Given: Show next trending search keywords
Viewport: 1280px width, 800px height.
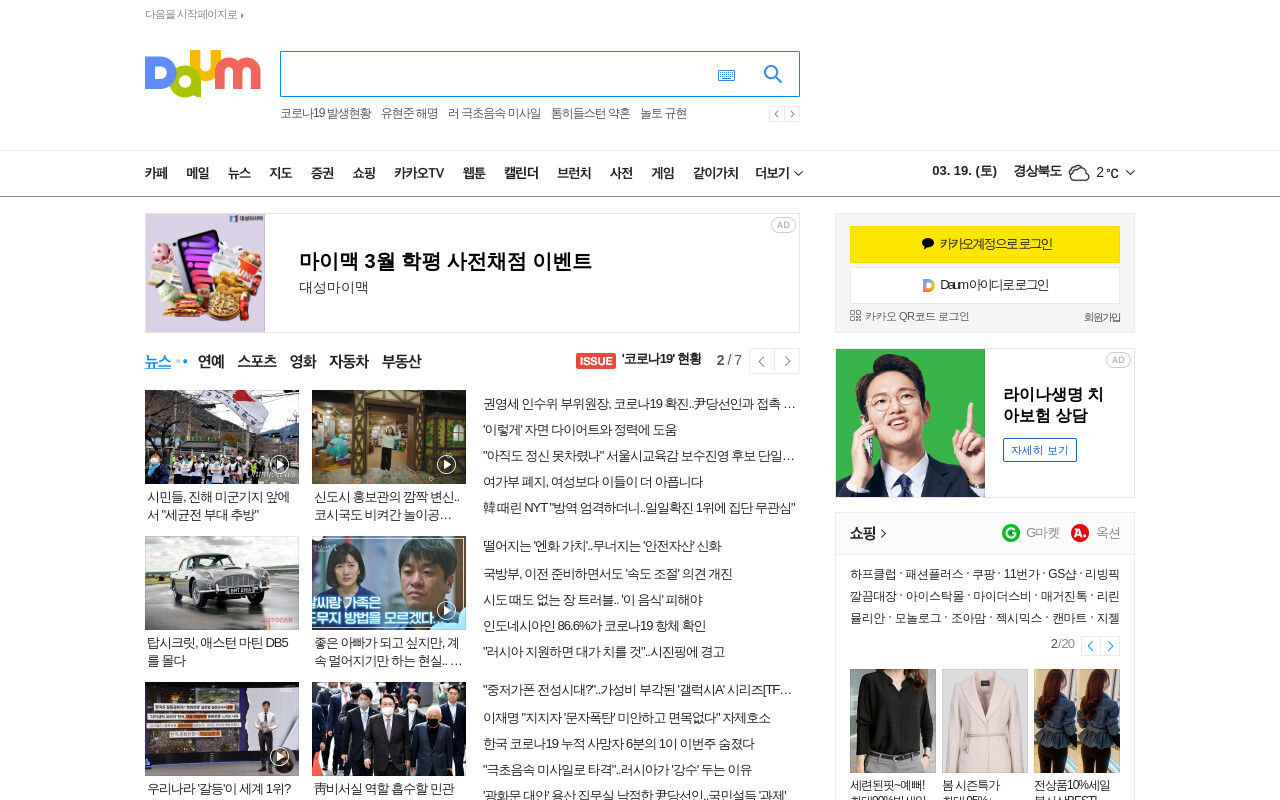Looking at the screenshot, I should pyautogui.click(x=792, y=114).
